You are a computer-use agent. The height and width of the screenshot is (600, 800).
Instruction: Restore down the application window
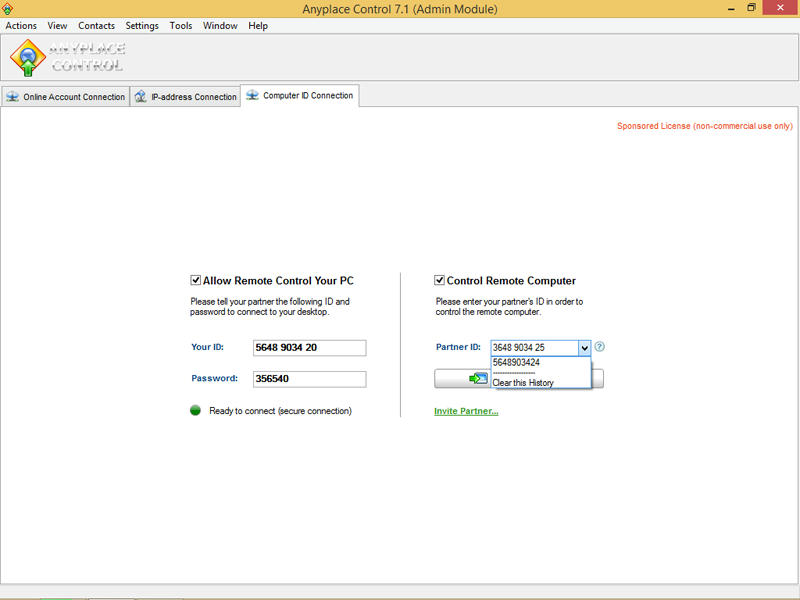coord(752,8)
